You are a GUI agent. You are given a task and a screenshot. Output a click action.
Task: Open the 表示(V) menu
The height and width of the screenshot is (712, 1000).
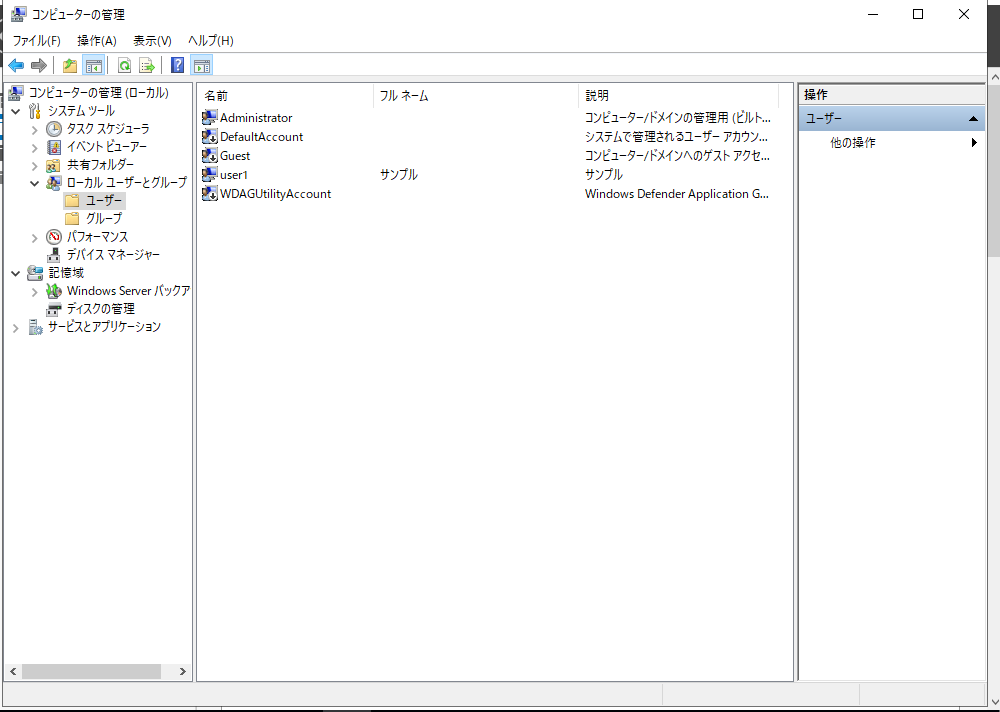(152, 41)
